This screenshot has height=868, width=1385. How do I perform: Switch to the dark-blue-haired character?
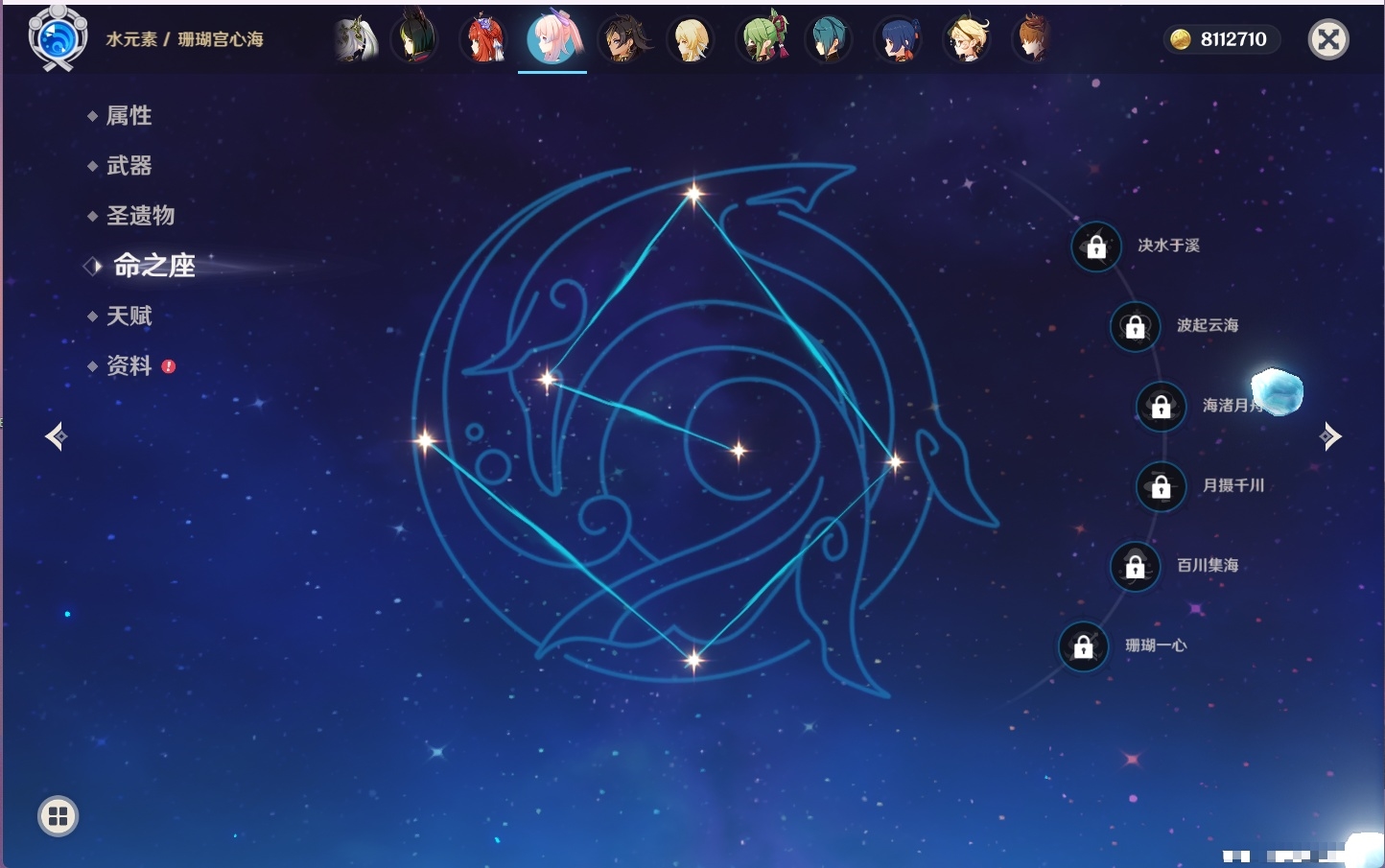[x=898, y=39]
